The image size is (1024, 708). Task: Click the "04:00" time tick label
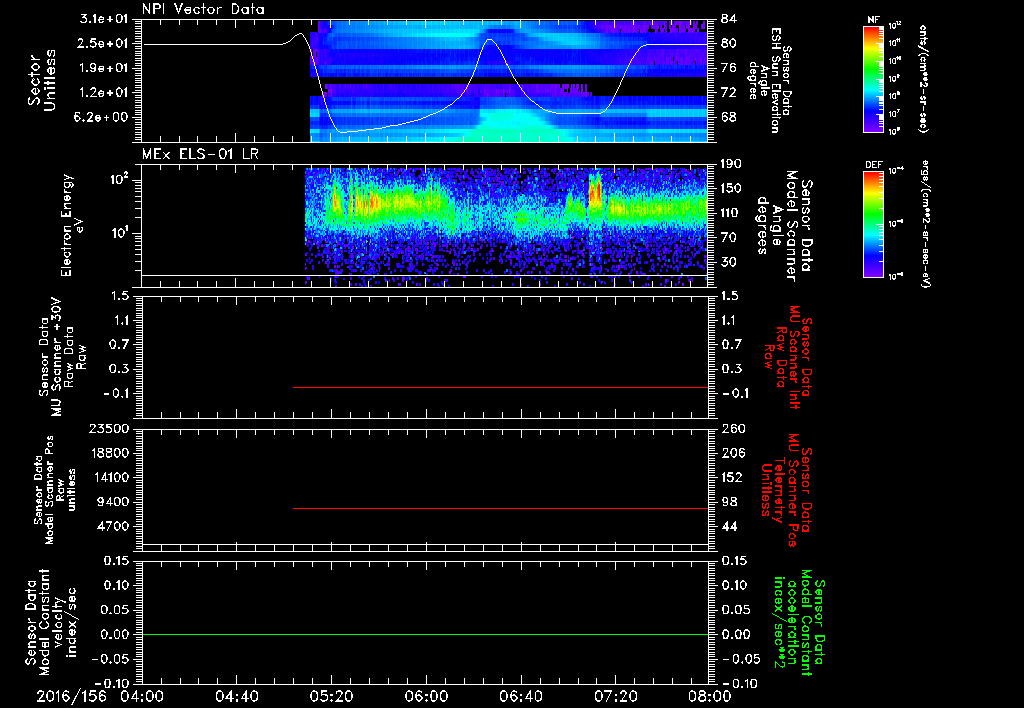142,696
